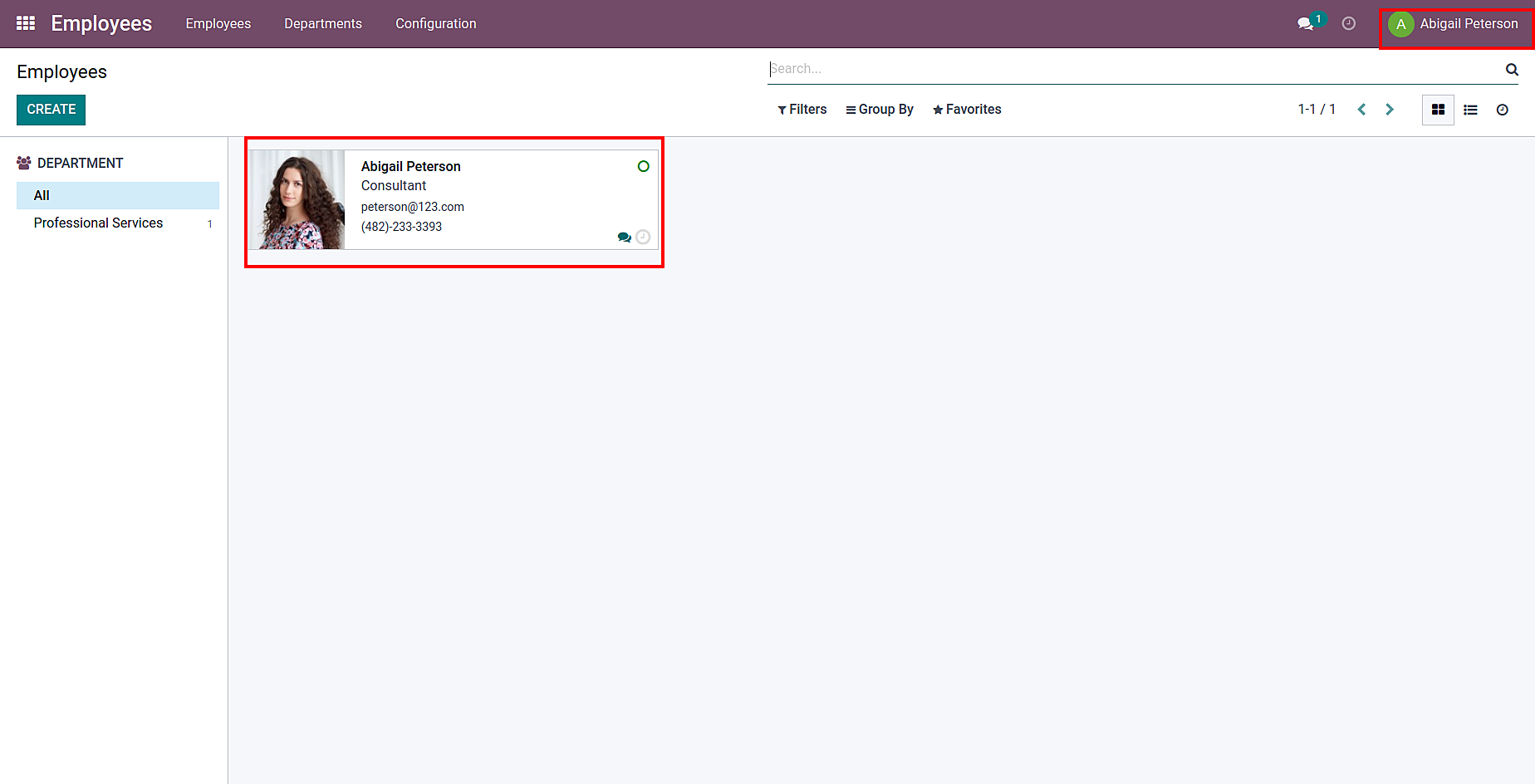Click the Employees app title
Image resolution: width=1535 pixels, height=784 pixels.
(x=101, y=23)
